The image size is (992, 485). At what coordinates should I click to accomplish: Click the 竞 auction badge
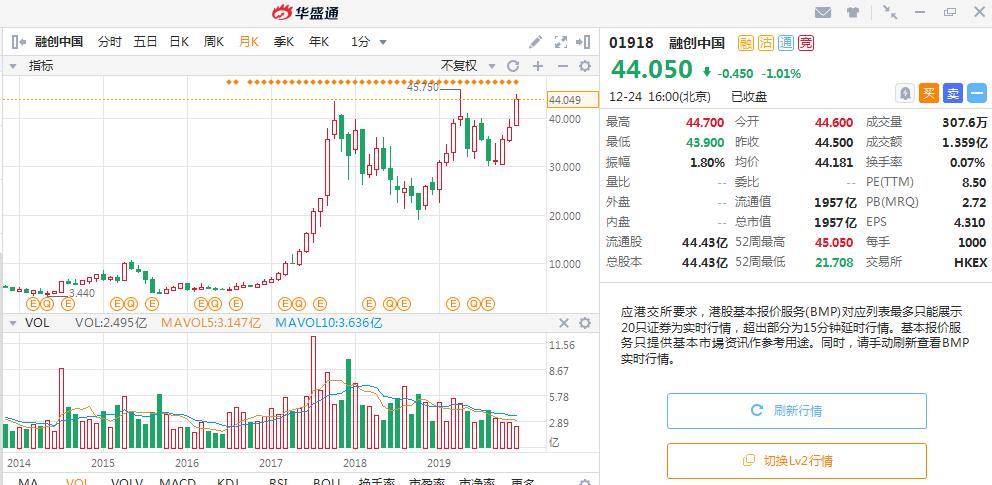pyautogui.click(x=806, y=43)
